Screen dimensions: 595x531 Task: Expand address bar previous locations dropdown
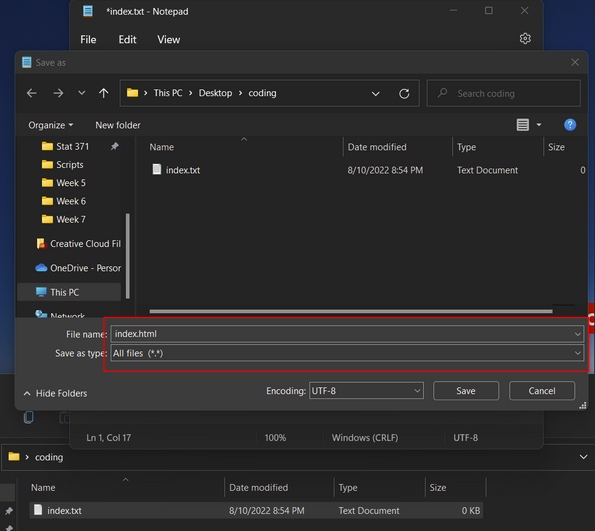point(376,93)
